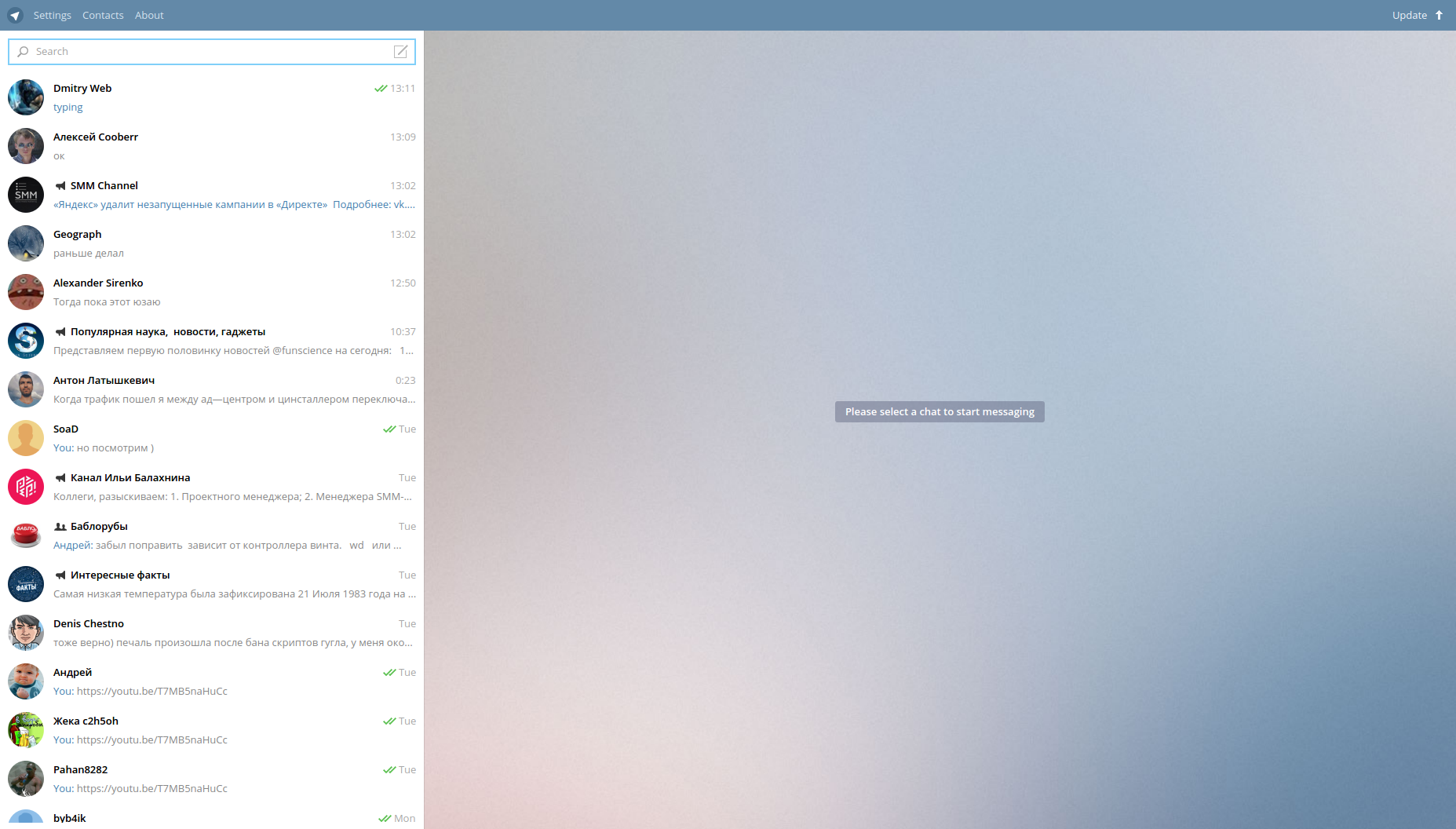Open chat with Жека c2h5oh
Screen dimensions: 1456x829
pos(212,730)
